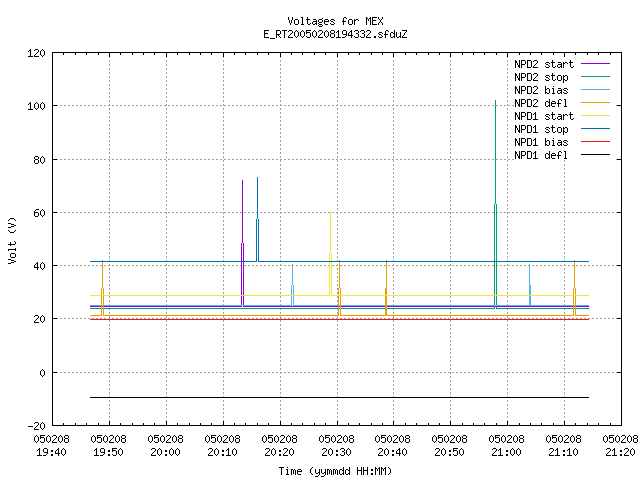Click the 'NPD1 start' legend label
640x480 pixels.
click(544, 116)
